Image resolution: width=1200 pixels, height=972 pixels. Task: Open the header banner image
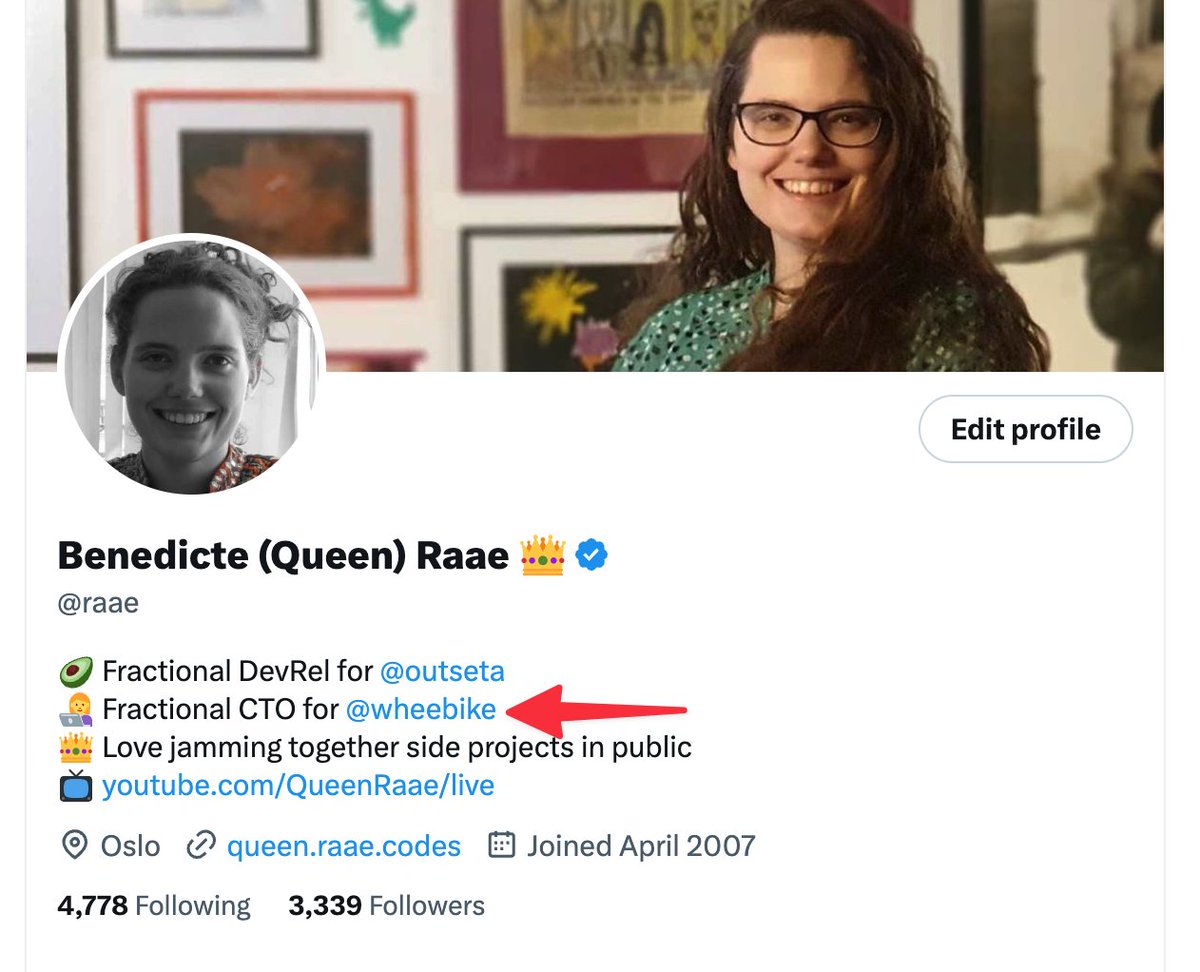click(595, 185)
